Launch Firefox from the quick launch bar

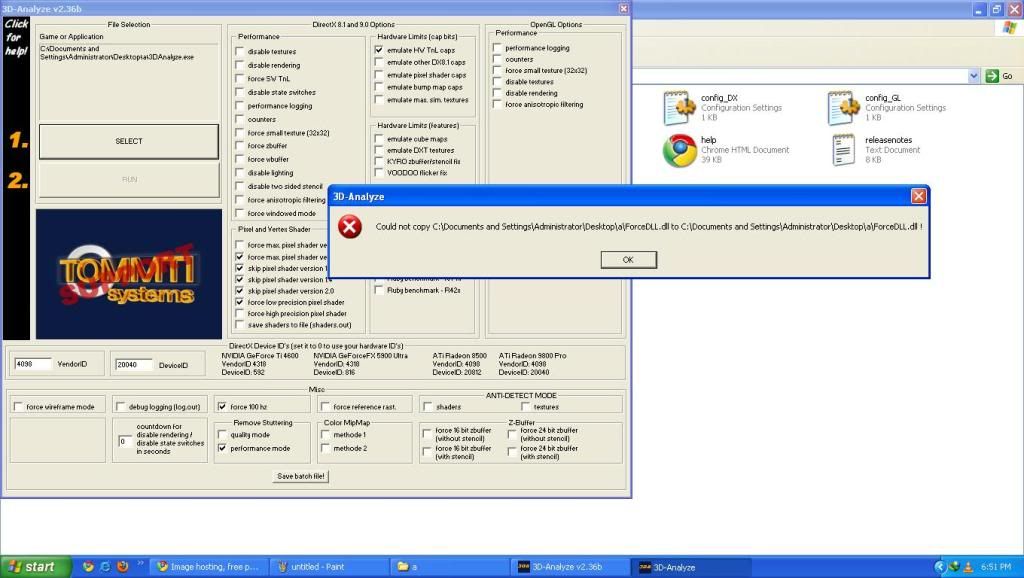point(122,566)
